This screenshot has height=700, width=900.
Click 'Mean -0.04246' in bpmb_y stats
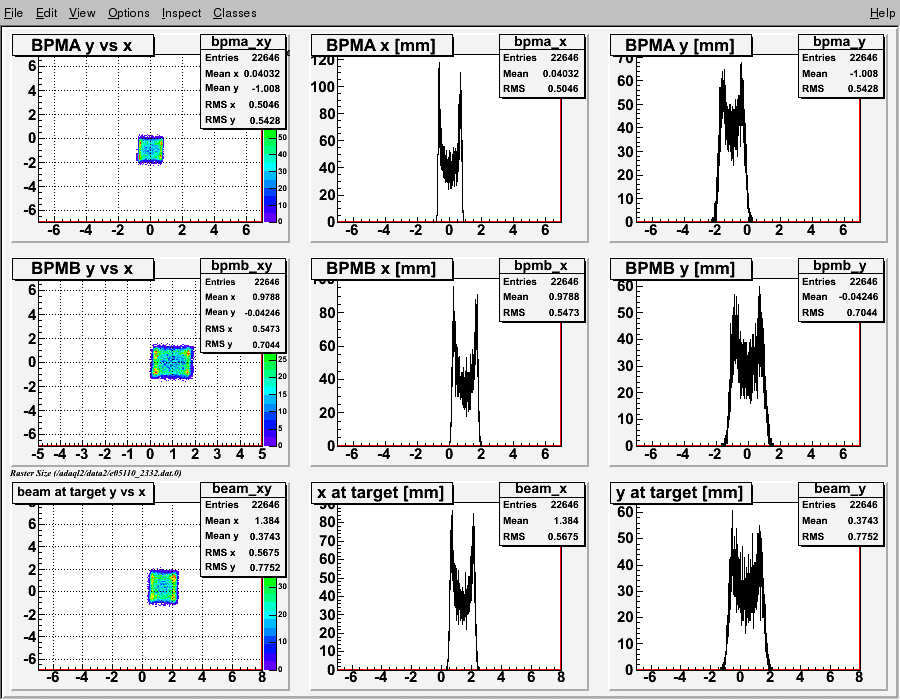click(840, 297)
